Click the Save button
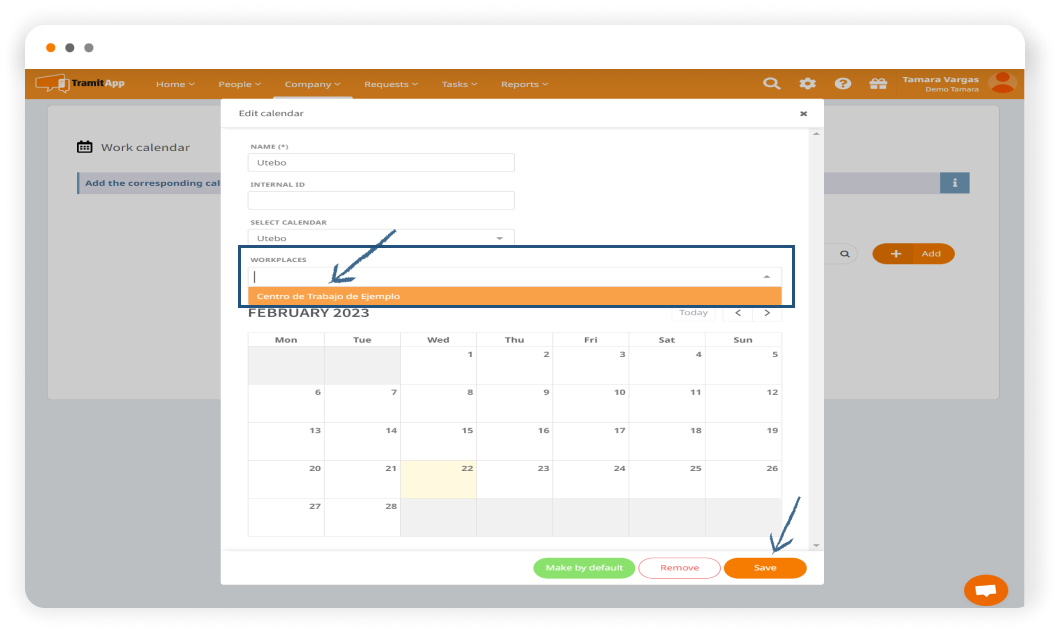Viewport: 1061px width, 633px height. pyautogui.click(x=765, y=568)
